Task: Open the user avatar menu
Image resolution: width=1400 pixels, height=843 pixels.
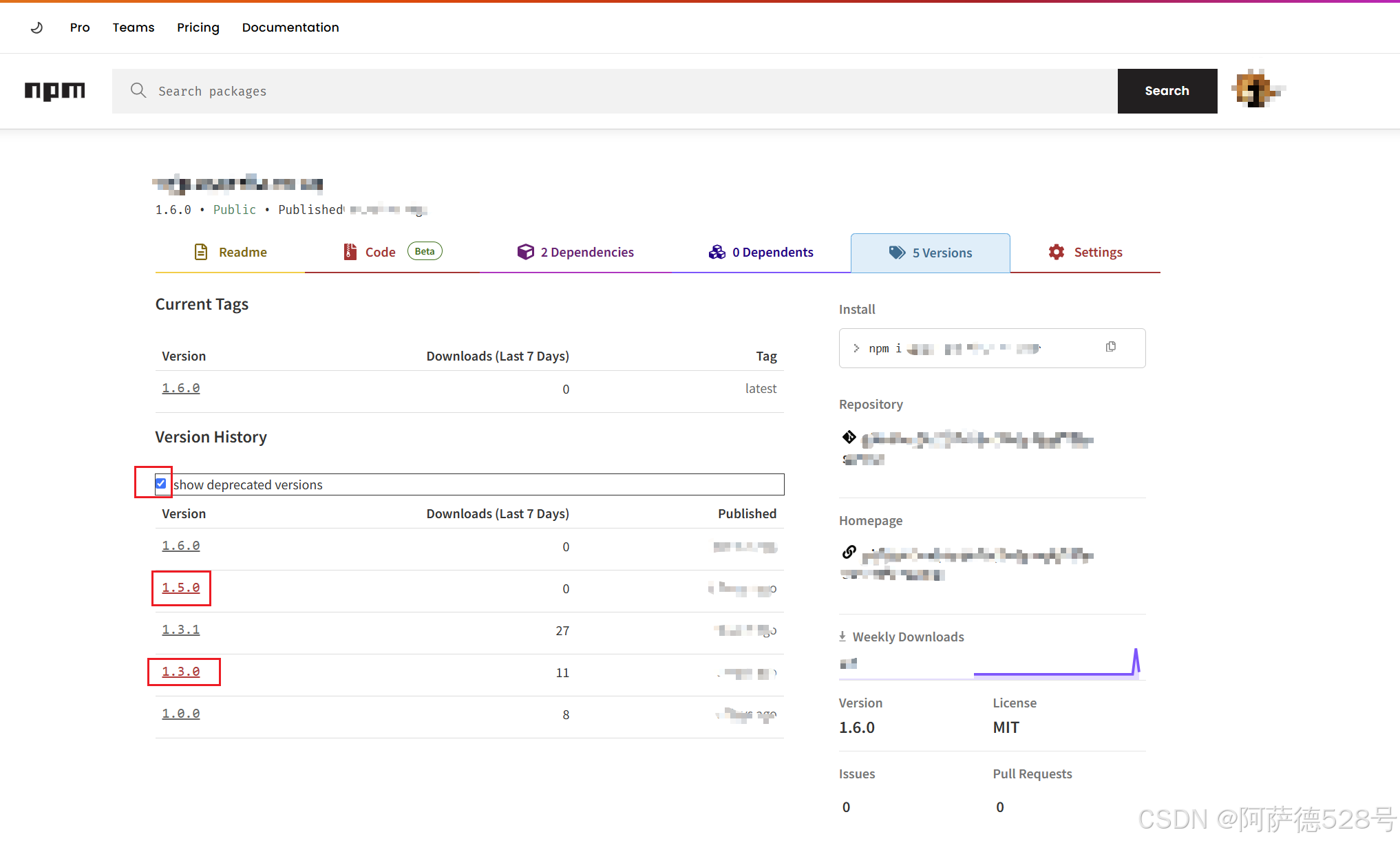Action: (x=1259, y=90)
